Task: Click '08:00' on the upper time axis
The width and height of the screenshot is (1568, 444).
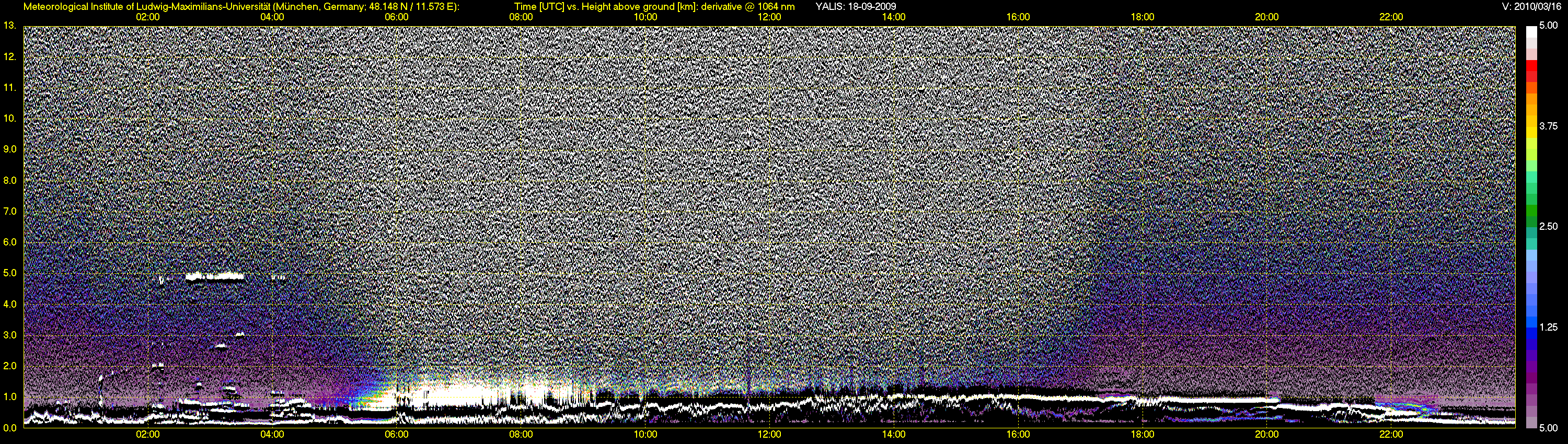Action: click(x=521, y=17)
